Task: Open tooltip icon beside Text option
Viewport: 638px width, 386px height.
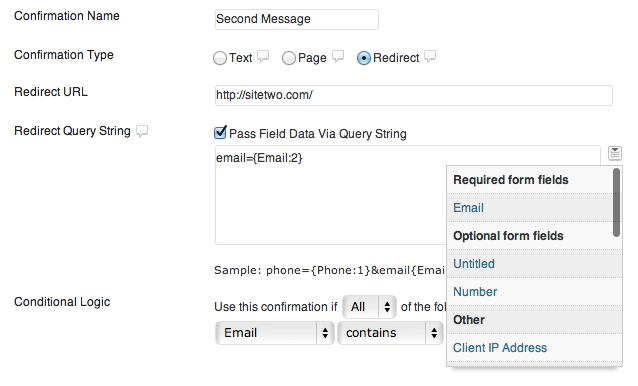Action: pyautogui.click(x=263, y=56)
